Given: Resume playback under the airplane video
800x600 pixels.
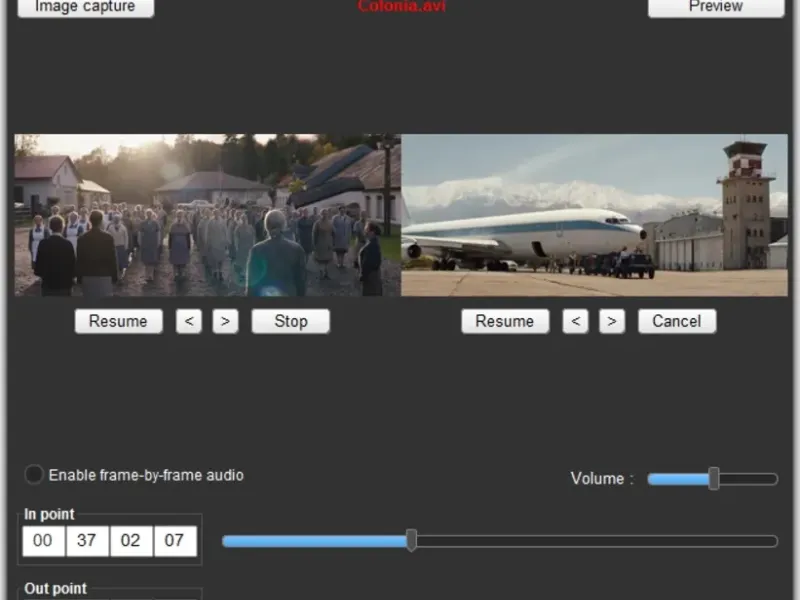Looking at the screenshot, I should [505, 321].
